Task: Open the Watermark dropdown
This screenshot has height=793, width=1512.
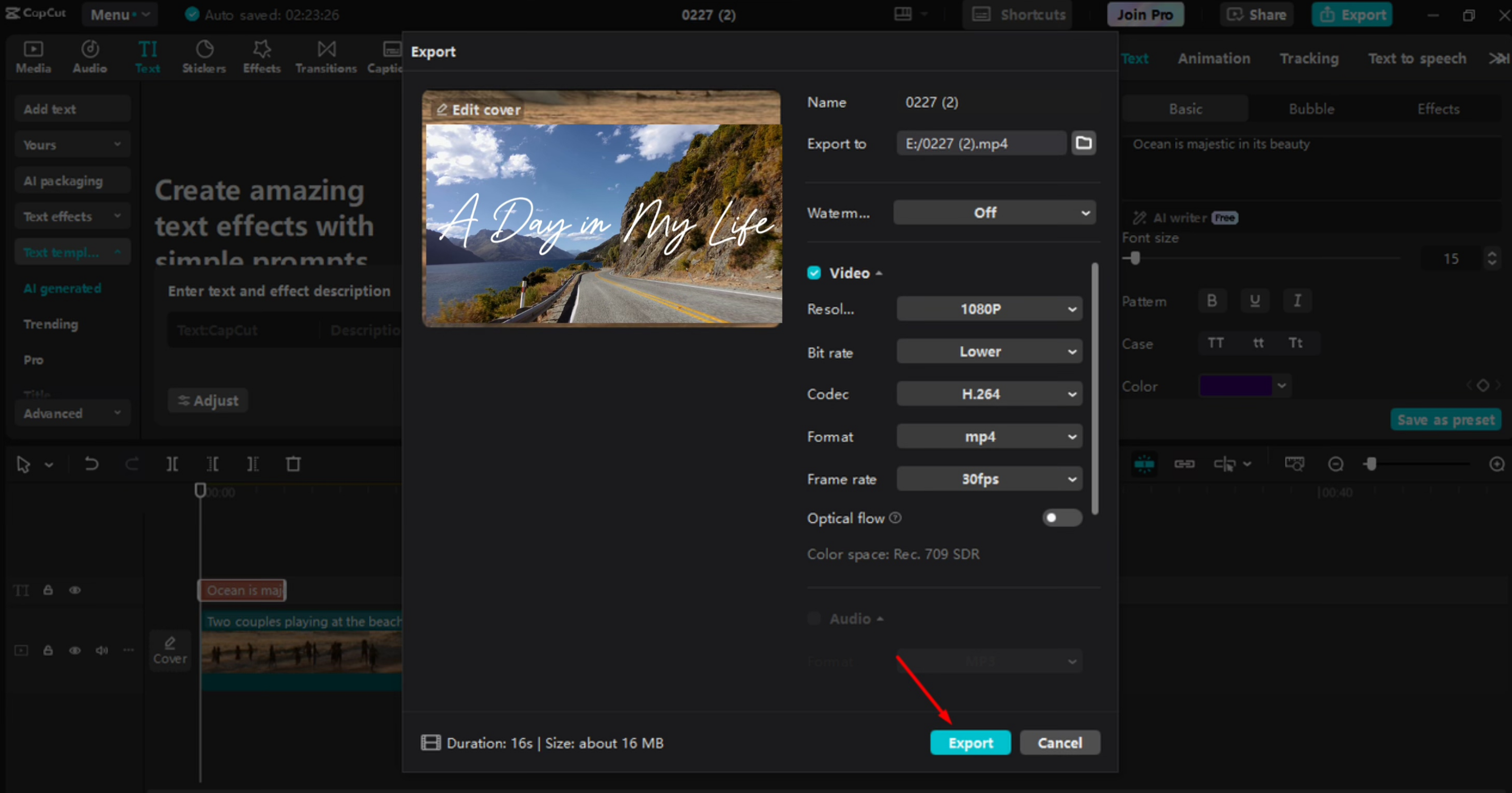Action: point(993,212)
